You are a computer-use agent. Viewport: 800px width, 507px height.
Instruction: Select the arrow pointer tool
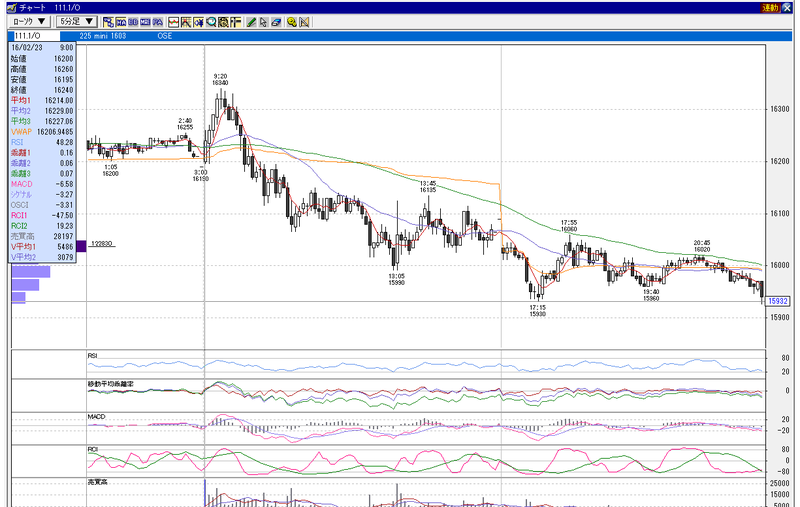263,22
